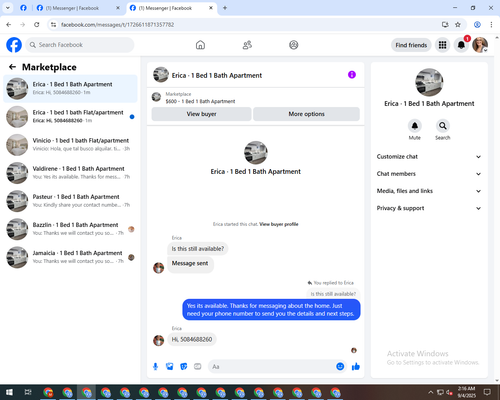Open notifications bell with red badge

point(461,45)
